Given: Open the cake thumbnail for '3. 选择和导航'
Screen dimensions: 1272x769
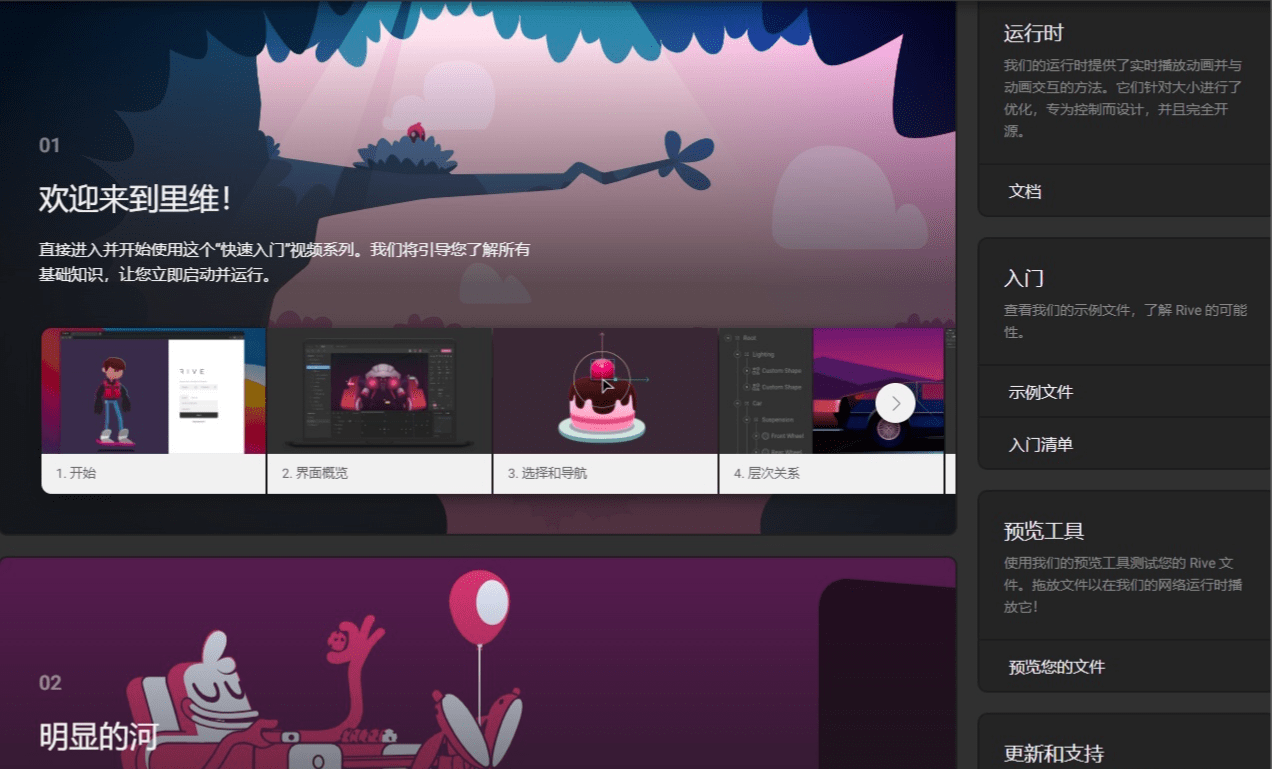Looking at the screenshot, I should 604,391.
